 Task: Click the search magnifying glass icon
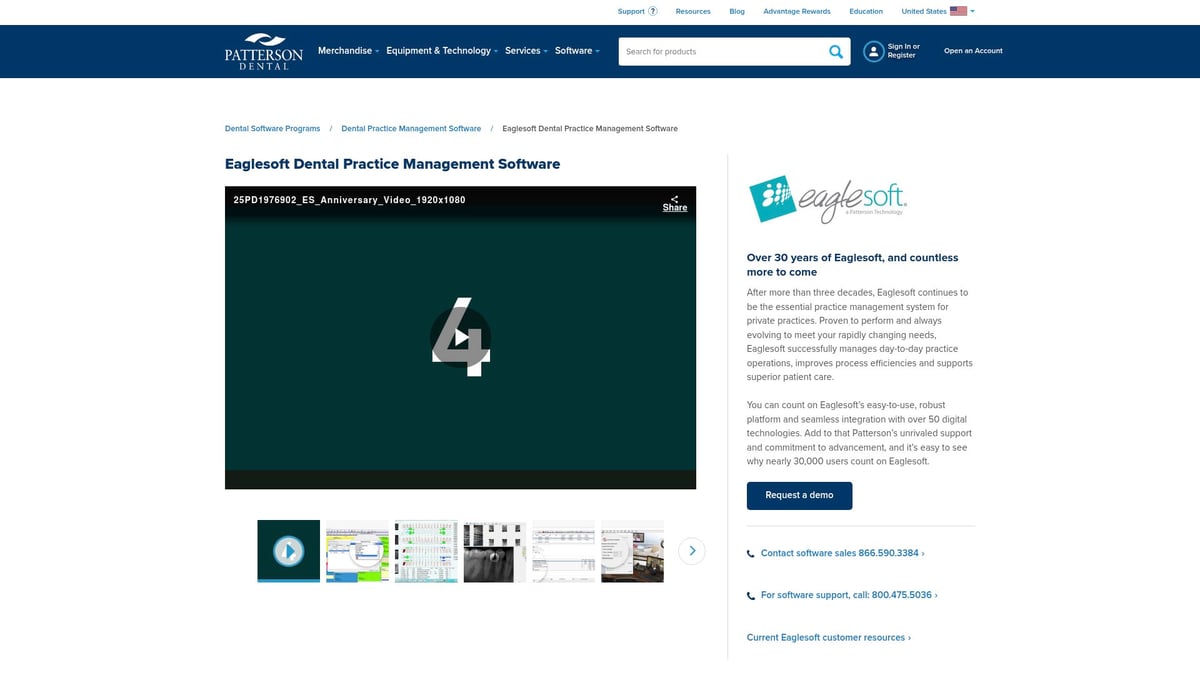pyautogui.click(x=836, y=51)
